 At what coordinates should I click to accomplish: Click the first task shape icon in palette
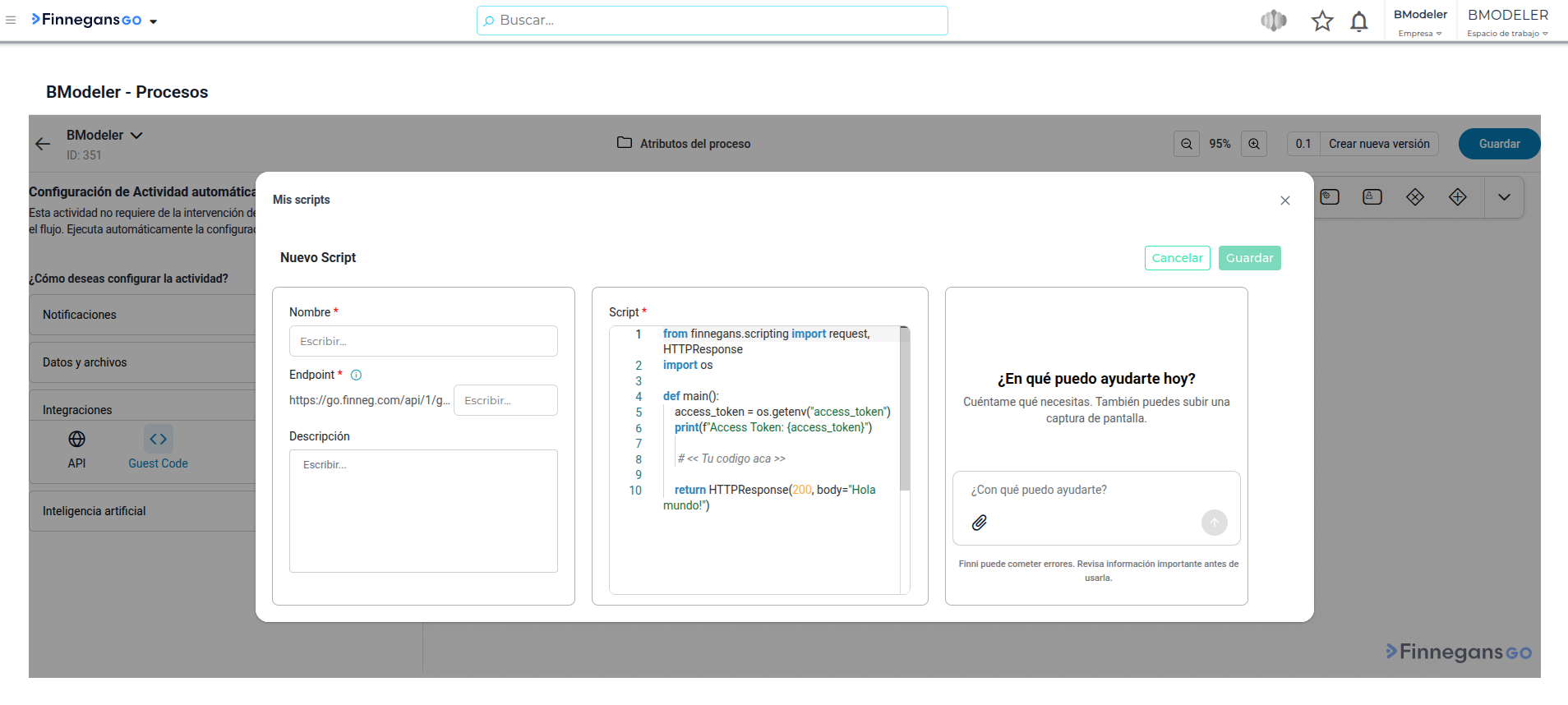coord(1330,197)
